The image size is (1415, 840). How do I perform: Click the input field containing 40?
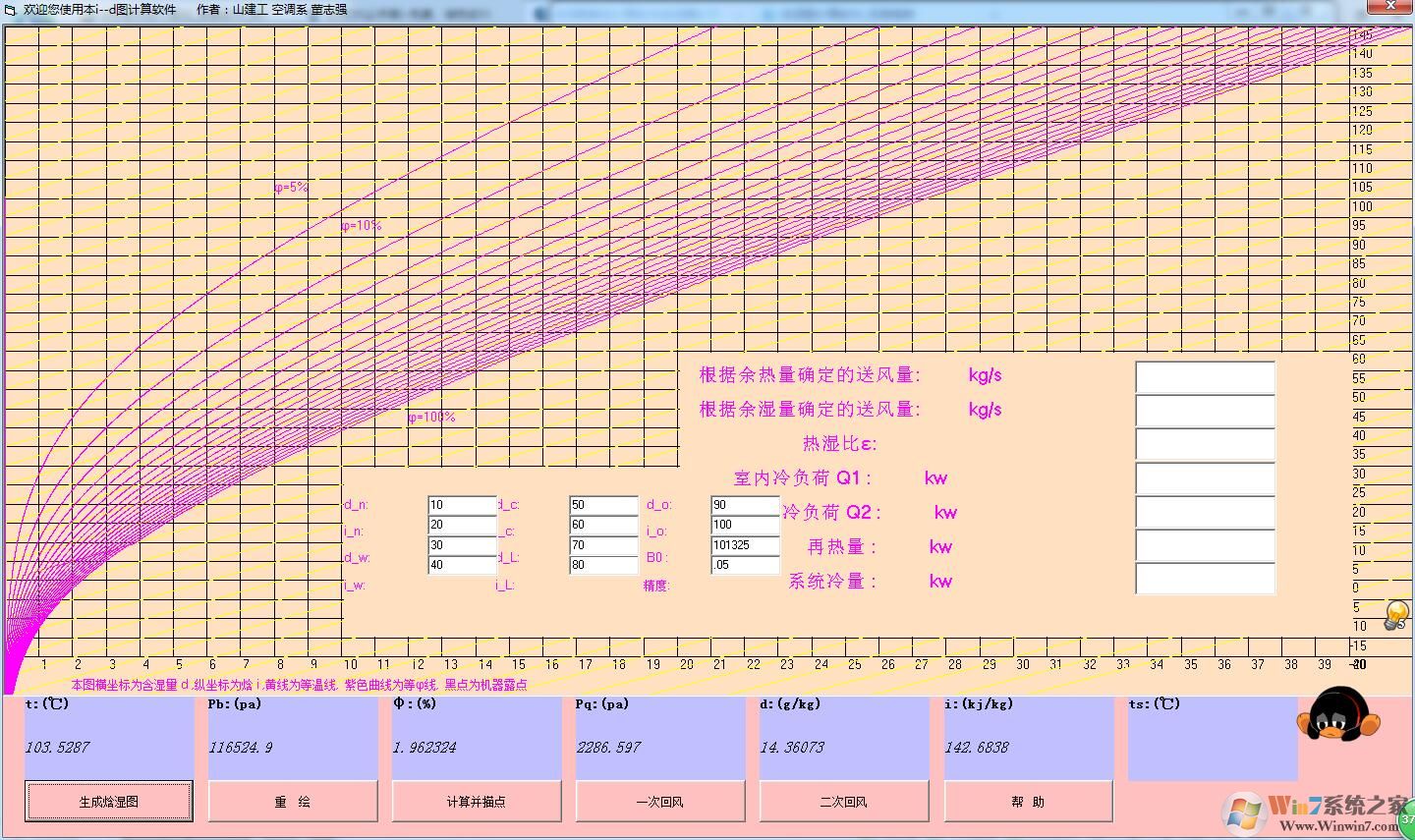pos(462,565)
